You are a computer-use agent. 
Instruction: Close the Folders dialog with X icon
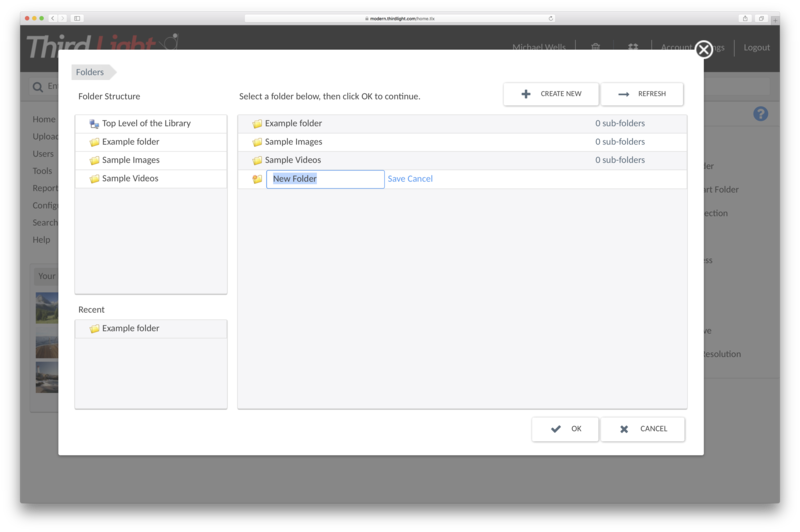tap(704, 49)
